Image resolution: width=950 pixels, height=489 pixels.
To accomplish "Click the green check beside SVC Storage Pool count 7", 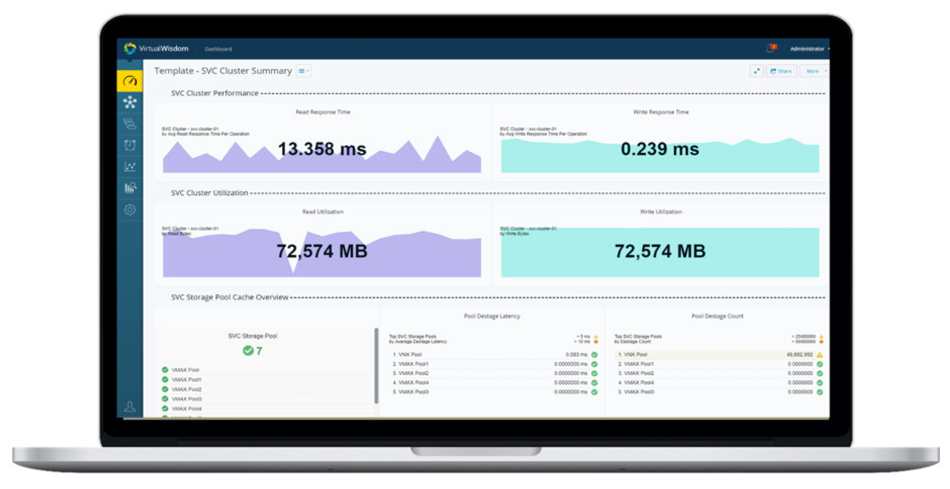I will [247, 350].
